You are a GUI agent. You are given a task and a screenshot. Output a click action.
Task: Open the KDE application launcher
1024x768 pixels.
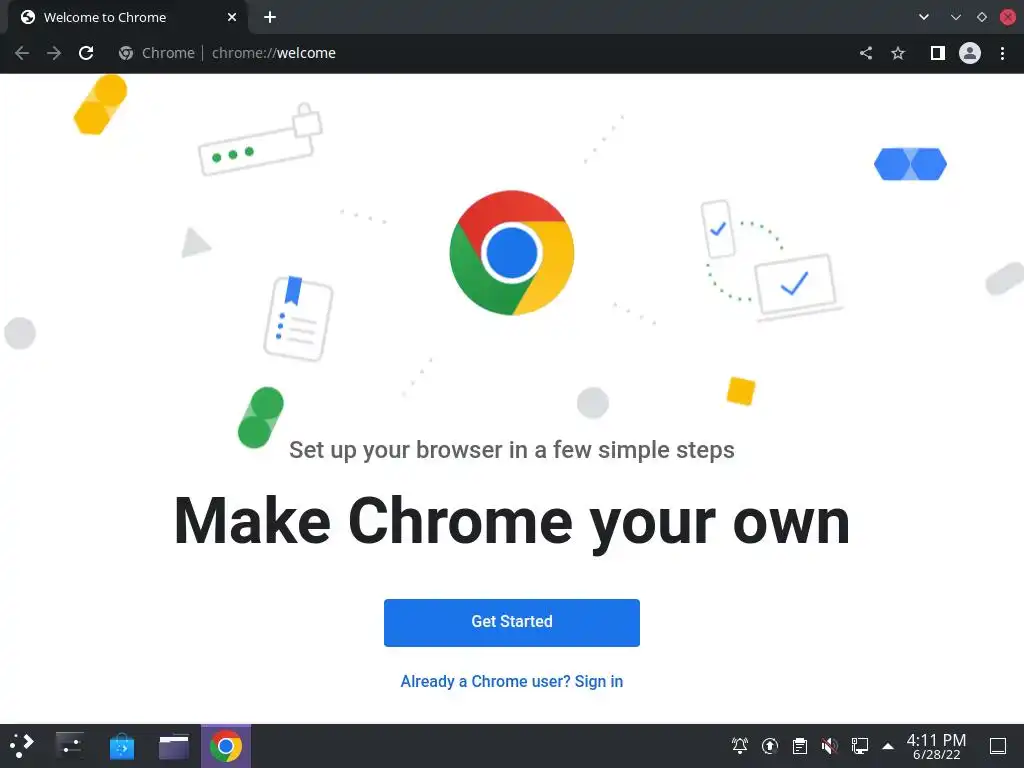[x=22, y=746]
